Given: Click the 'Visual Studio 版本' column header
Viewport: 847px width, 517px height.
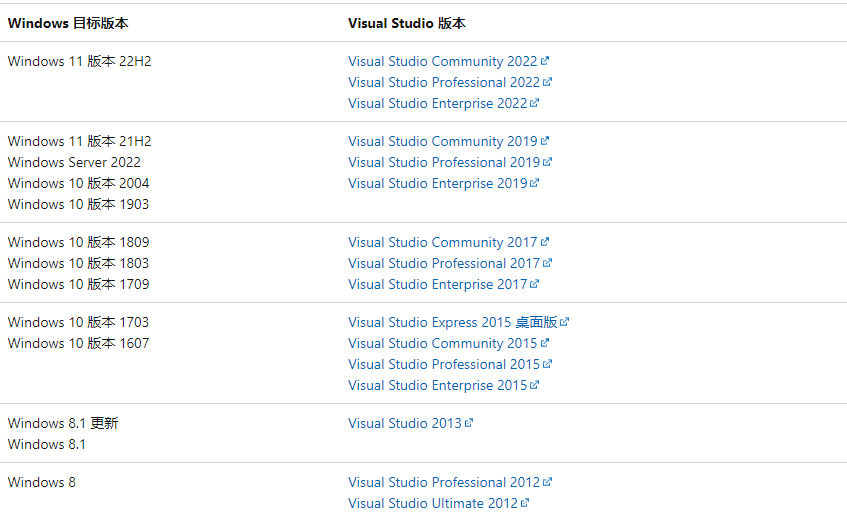Looking at the screenshot, I should tap(407, 23).
